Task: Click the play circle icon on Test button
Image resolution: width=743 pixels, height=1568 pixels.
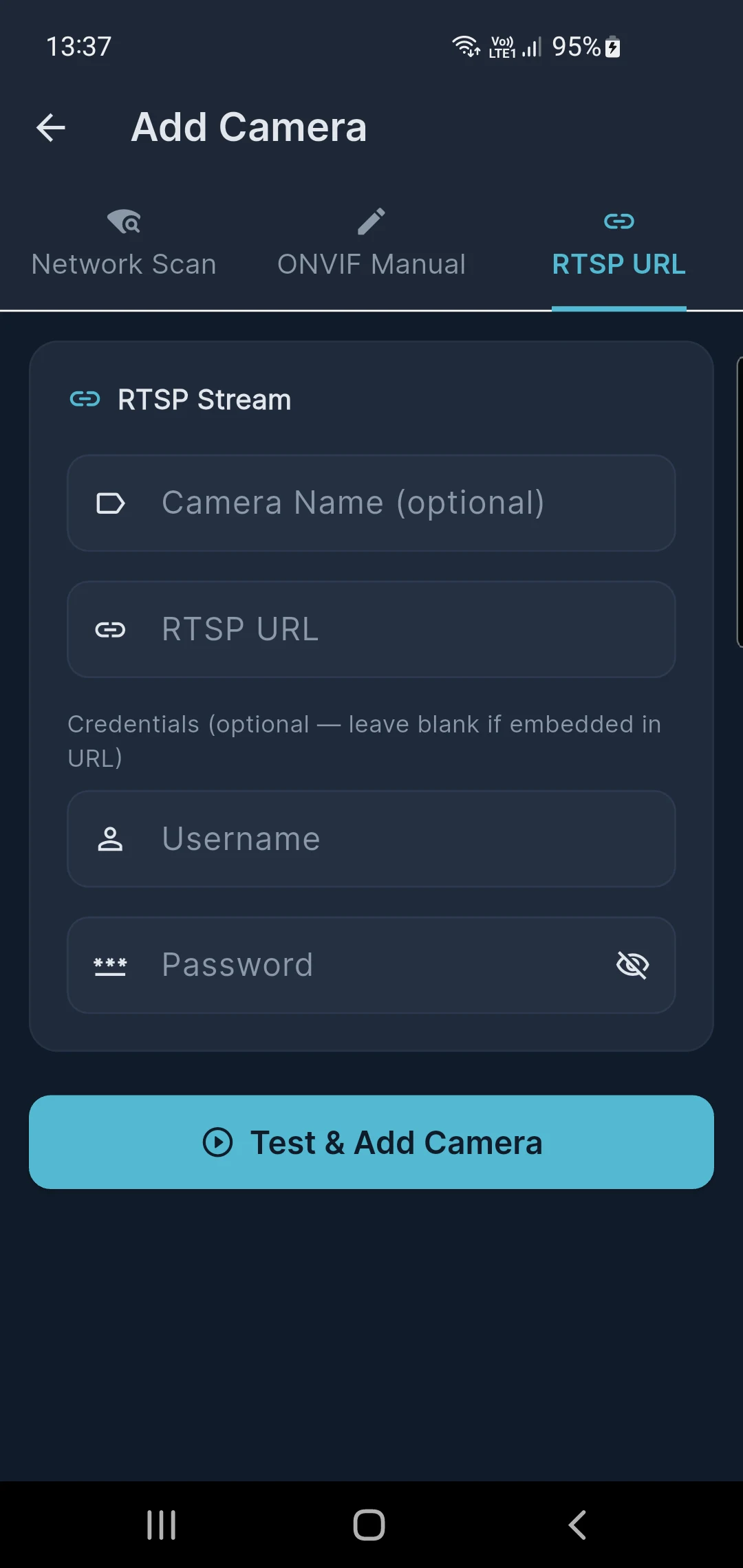Action: click(x=217, y=1142)
